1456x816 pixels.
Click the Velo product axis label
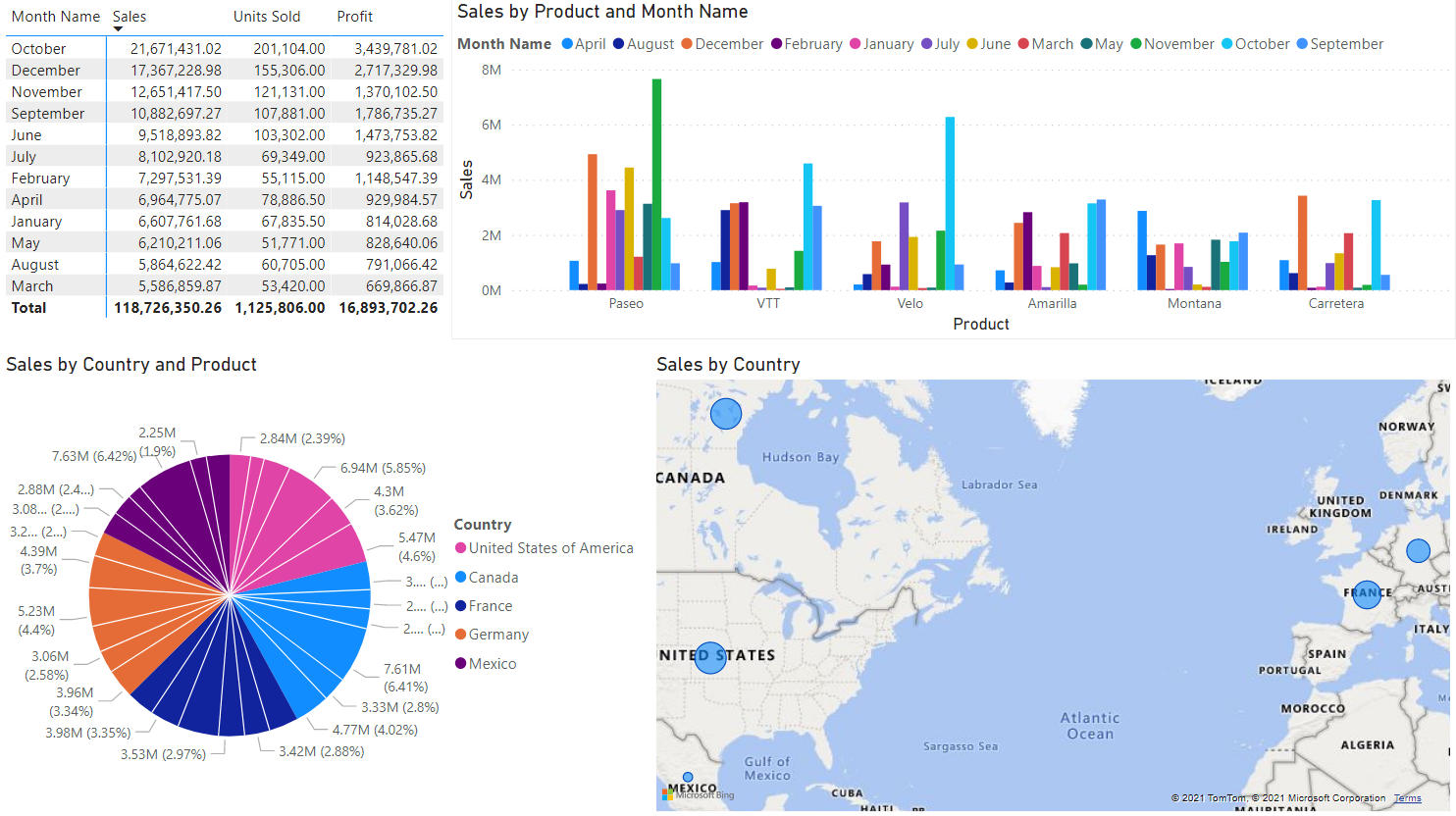pyautogui.click(x=910, y=303)
